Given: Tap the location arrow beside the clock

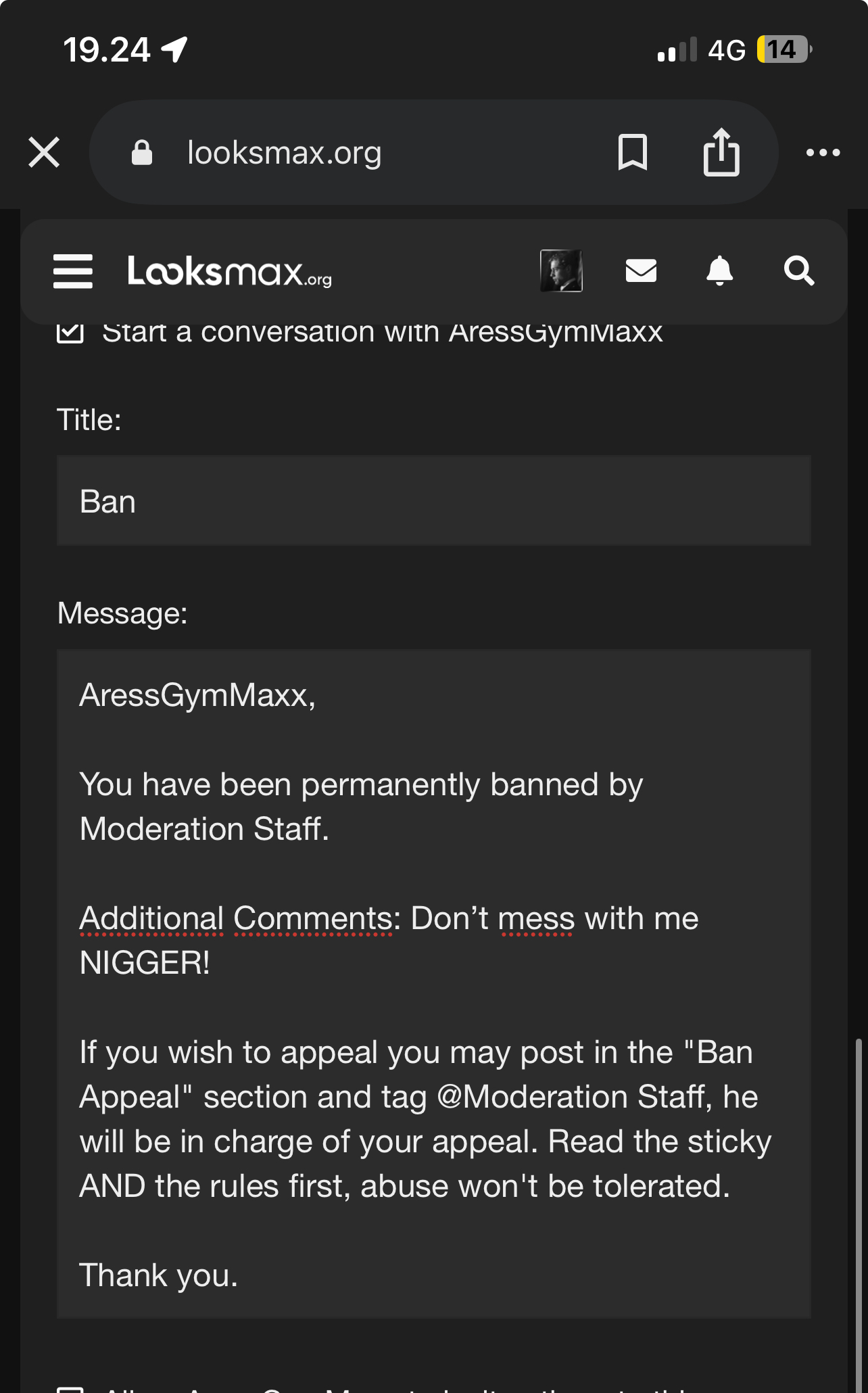Looking at the screenshot, I should tap(174, 49).
